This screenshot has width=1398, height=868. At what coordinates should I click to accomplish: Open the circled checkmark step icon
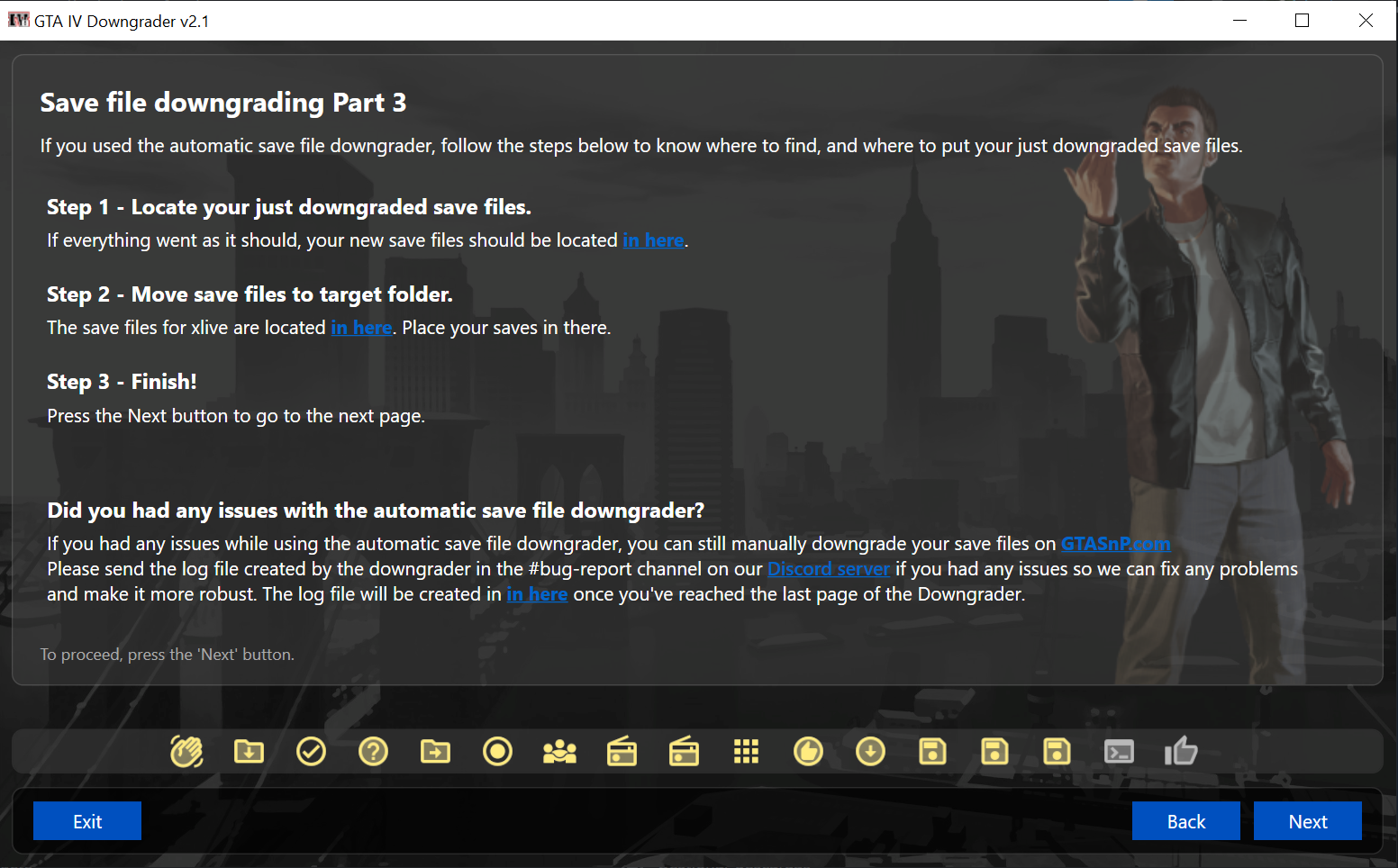[311, 751]
